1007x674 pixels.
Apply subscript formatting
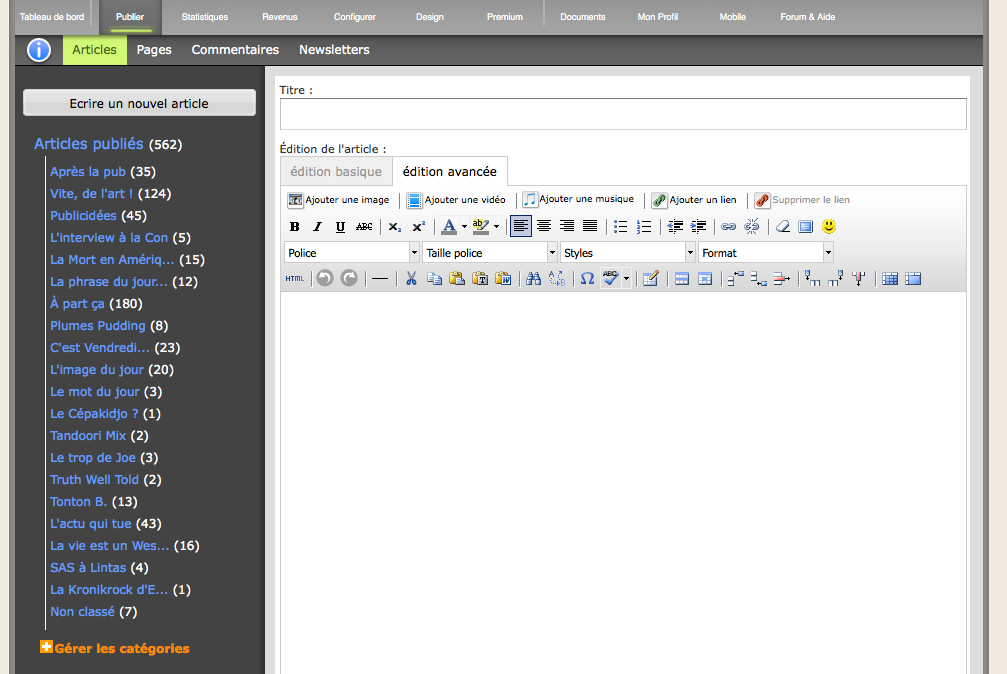395,226
